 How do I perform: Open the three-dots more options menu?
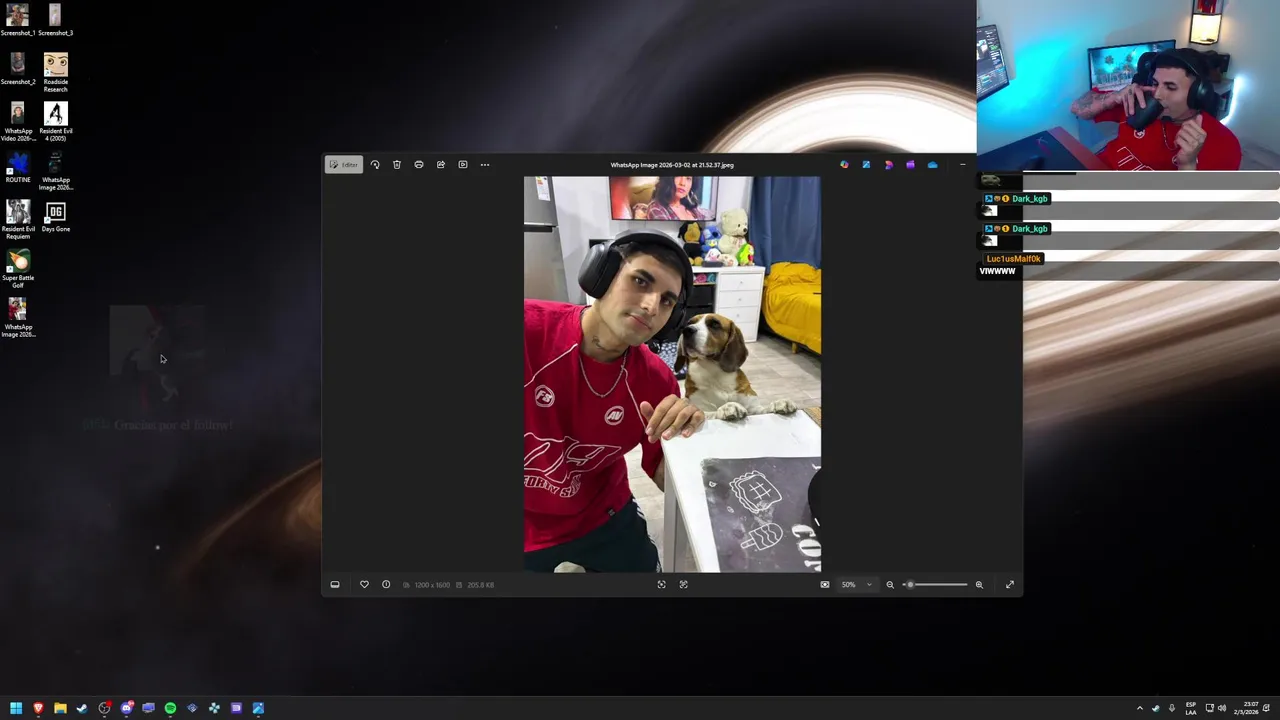coord(485,165)
